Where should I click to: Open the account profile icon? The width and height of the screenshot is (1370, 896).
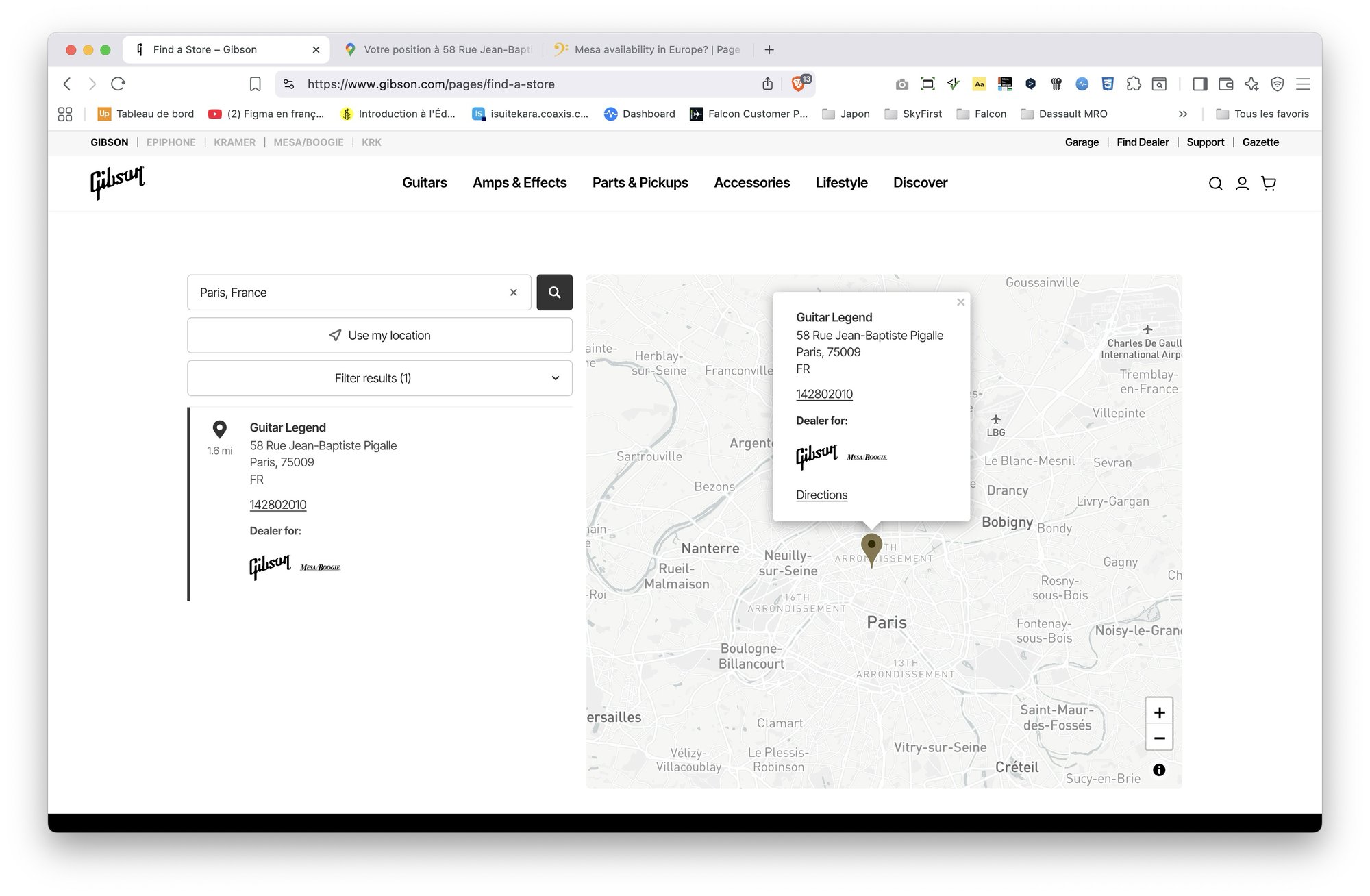click(x=1242, y=184)
